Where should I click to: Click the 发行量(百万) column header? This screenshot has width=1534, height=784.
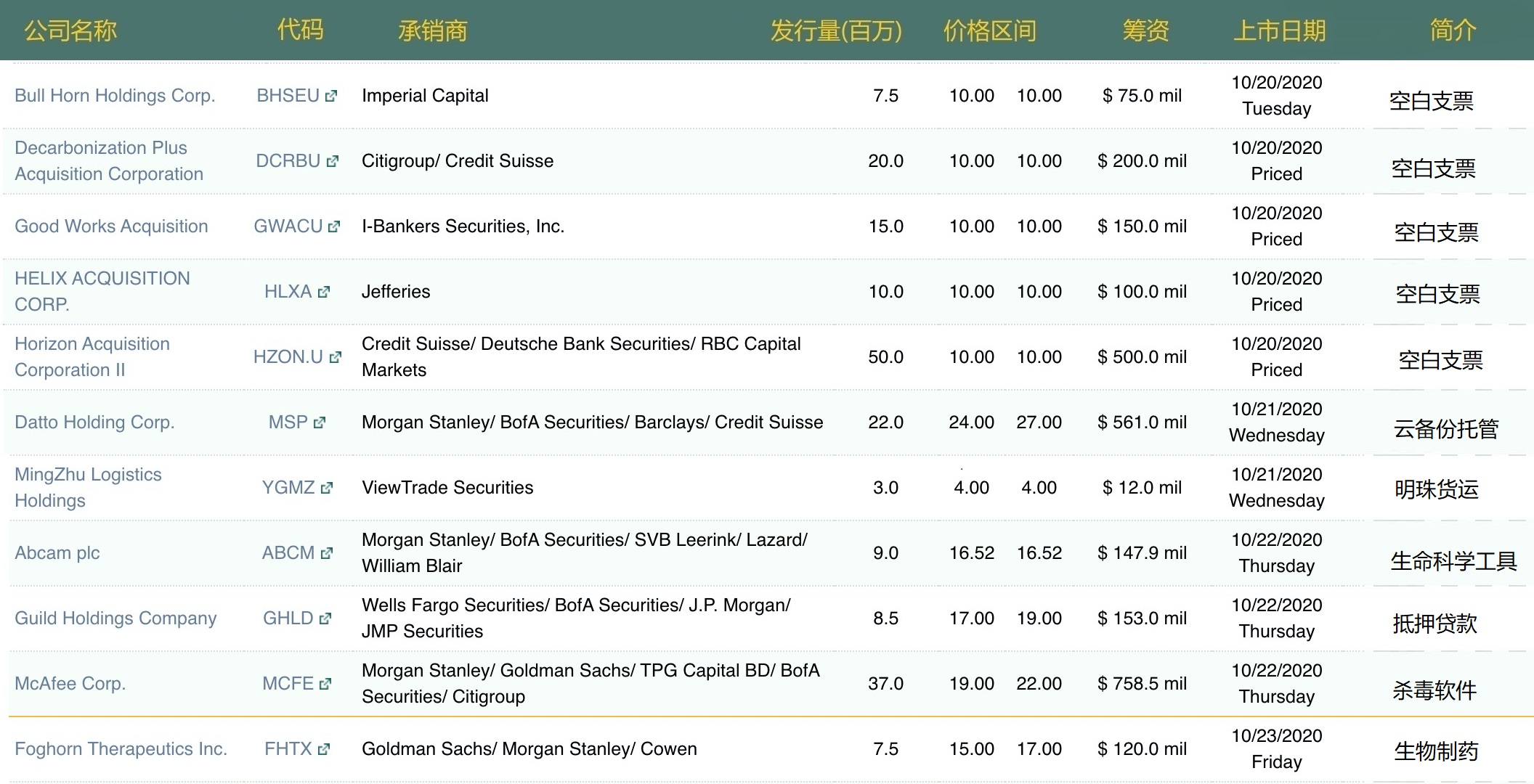click(836, 30)
